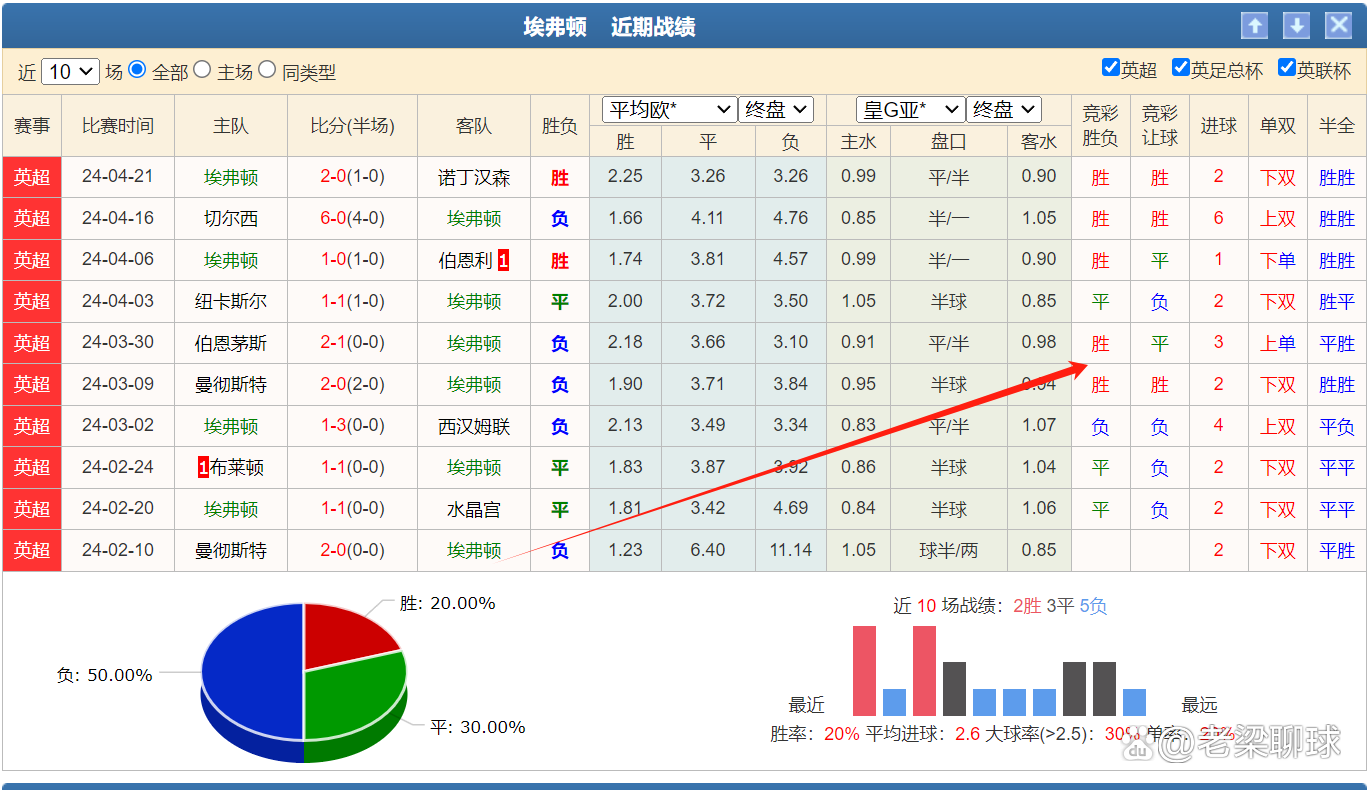Screen dimensions: 1368x790
Task: Close the 埃弗顿 近期战绩 panel
Action: (1338, 26)
